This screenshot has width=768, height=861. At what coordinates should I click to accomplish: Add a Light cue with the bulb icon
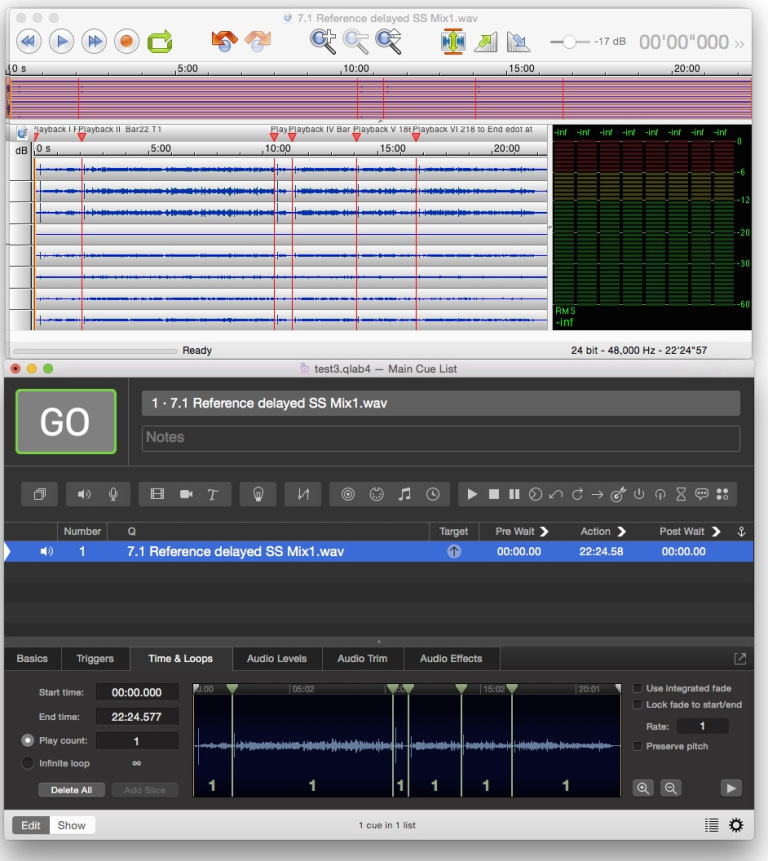click(258, 494)
